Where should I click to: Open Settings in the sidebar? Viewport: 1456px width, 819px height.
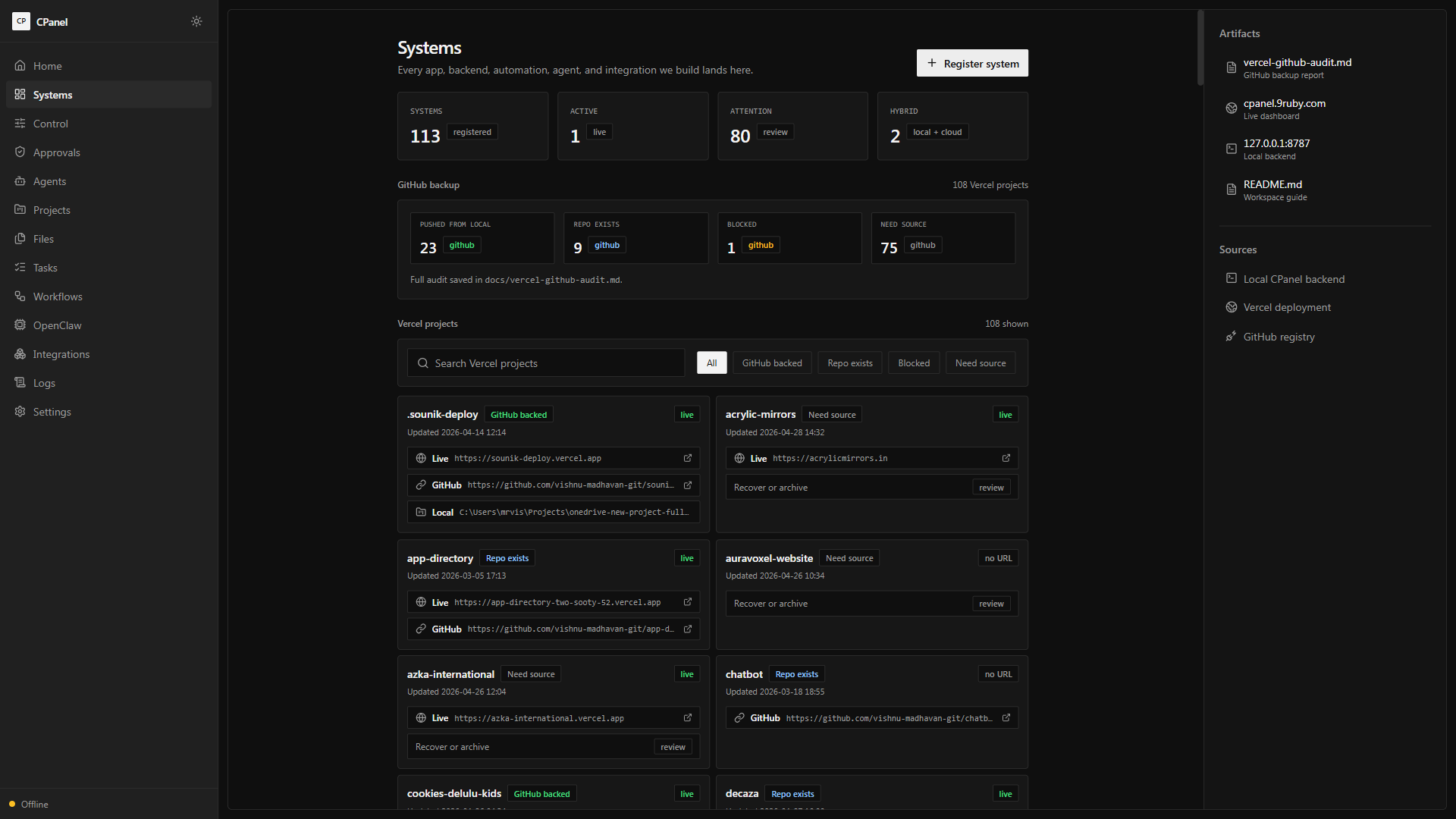pyautogui.click(x=109, y=412)
